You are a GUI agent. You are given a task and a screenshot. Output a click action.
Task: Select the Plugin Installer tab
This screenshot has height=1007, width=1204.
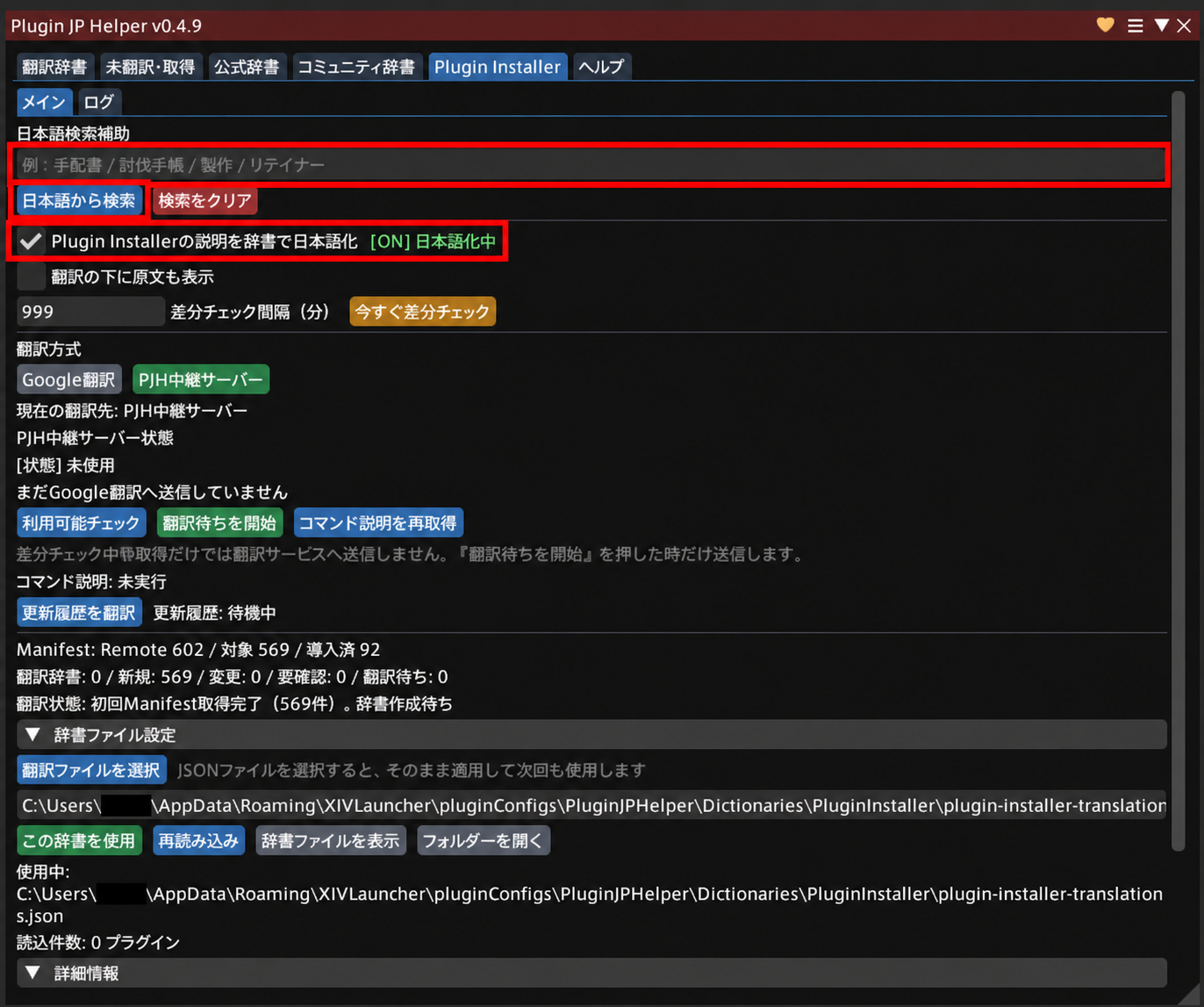(x=498, y=67)
